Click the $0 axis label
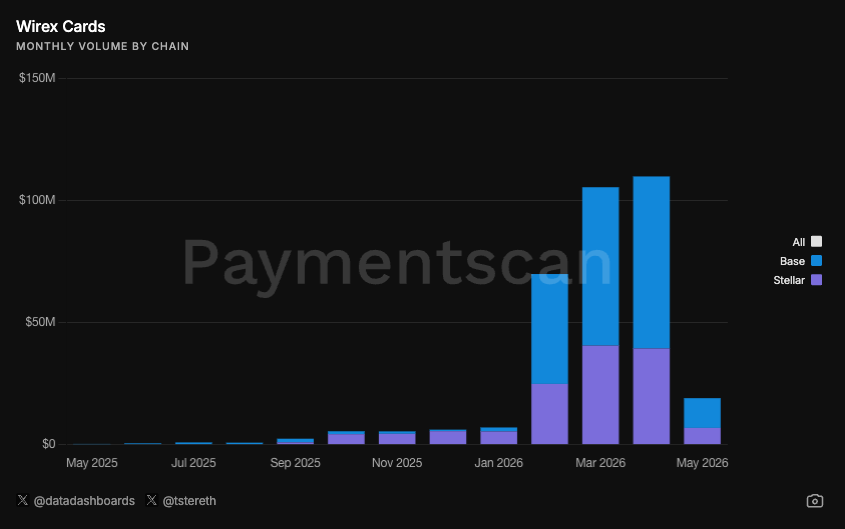This screenshot has height=529, width=845. (x=49, y=444)
